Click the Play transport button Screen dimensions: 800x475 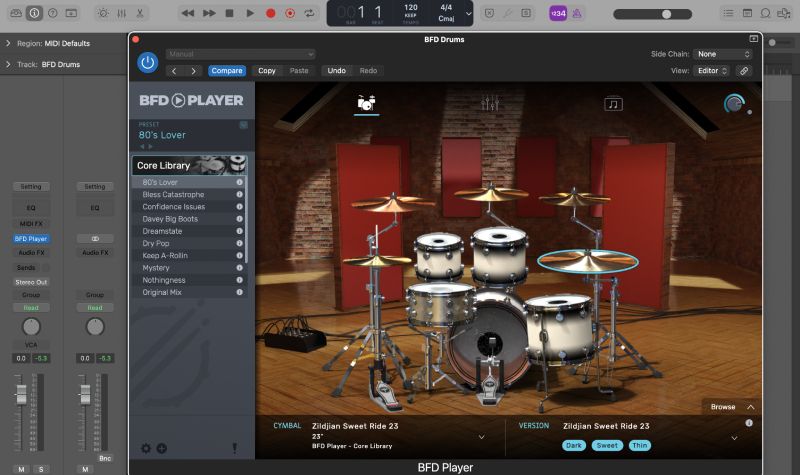click(250, 13)
